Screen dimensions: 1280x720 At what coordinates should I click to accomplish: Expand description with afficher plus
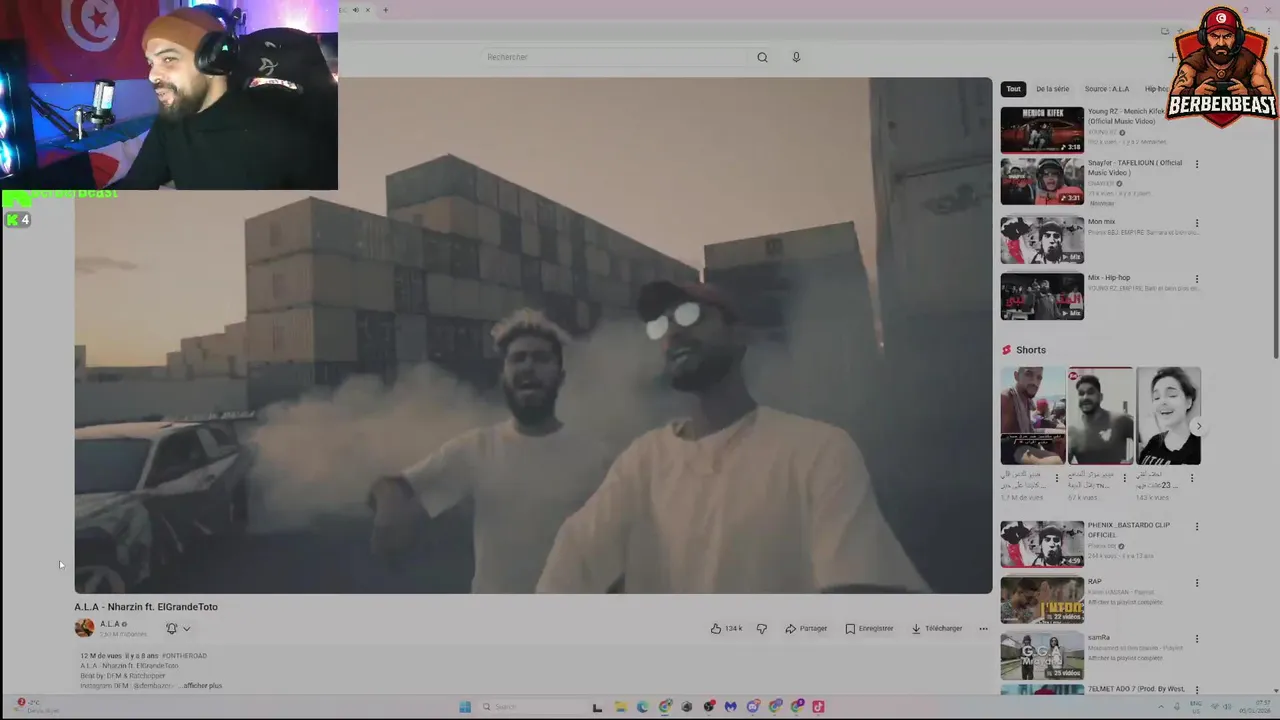(x=202, y=686)
